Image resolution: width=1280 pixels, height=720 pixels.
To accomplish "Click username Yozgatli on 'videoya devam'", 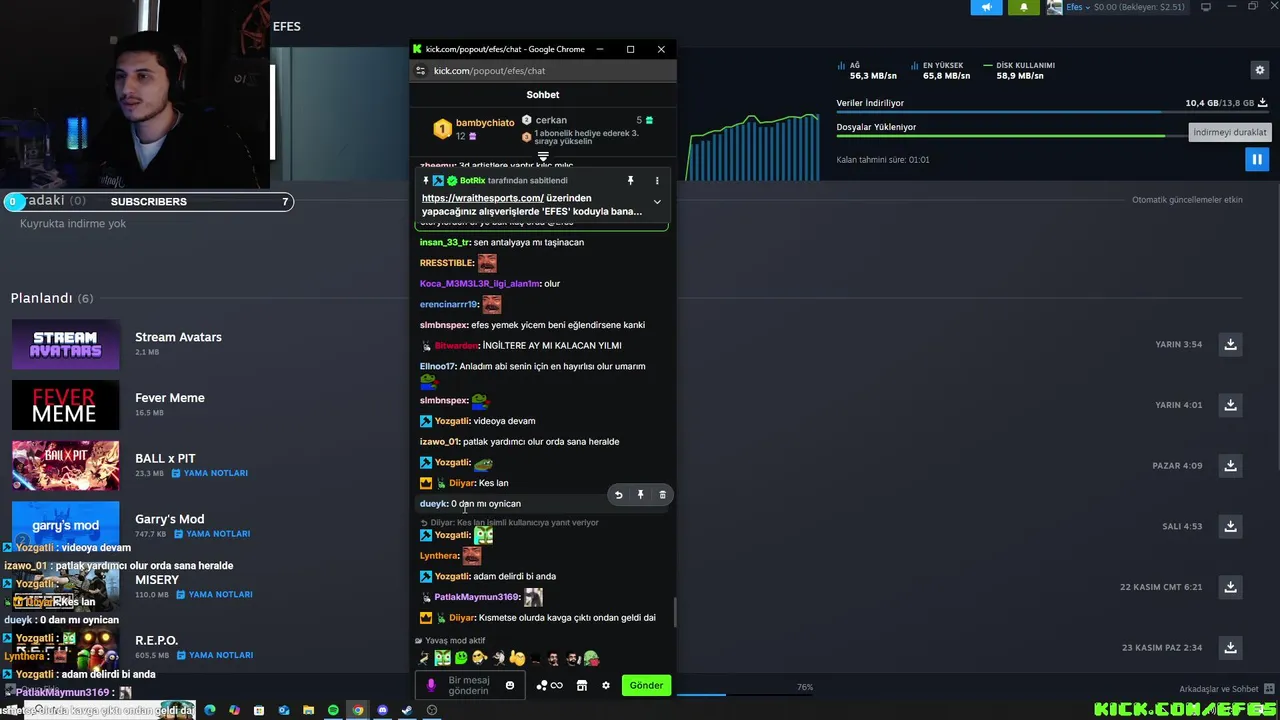I will [x=452, y=421].
